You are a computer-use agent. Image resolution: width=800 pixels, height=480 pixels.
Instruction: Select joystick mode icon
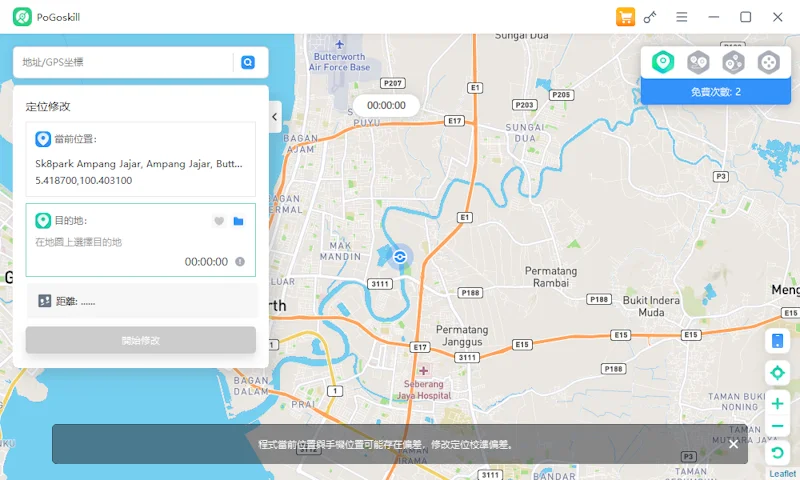tap(768, 63)
